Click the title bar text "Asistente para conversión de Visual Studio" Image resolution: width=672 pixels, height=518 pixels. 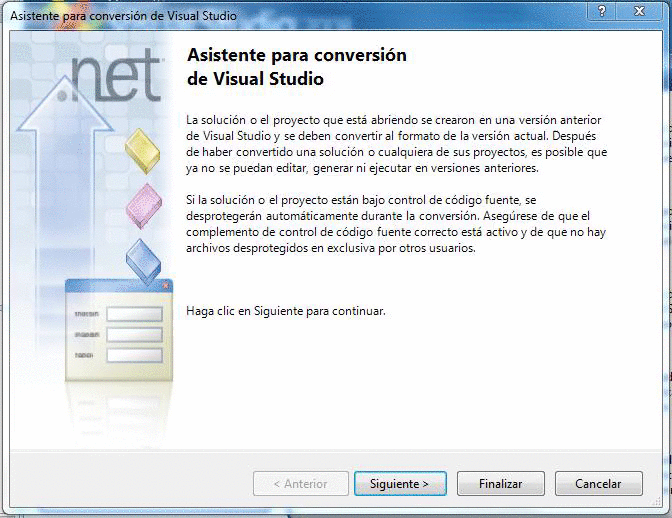pos(123,16)
